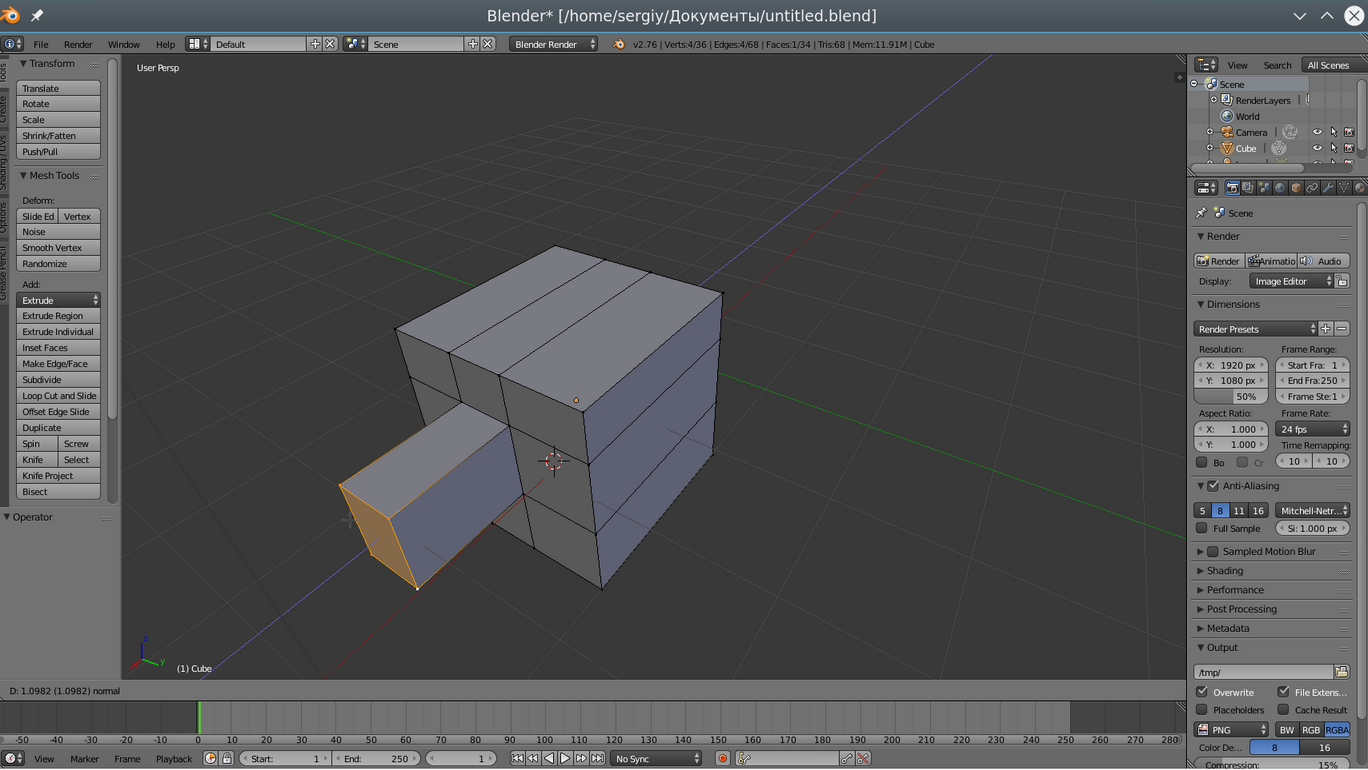1368x770 pixels.
Task: Click the Render Layers properties icon
Action: 1248,188
